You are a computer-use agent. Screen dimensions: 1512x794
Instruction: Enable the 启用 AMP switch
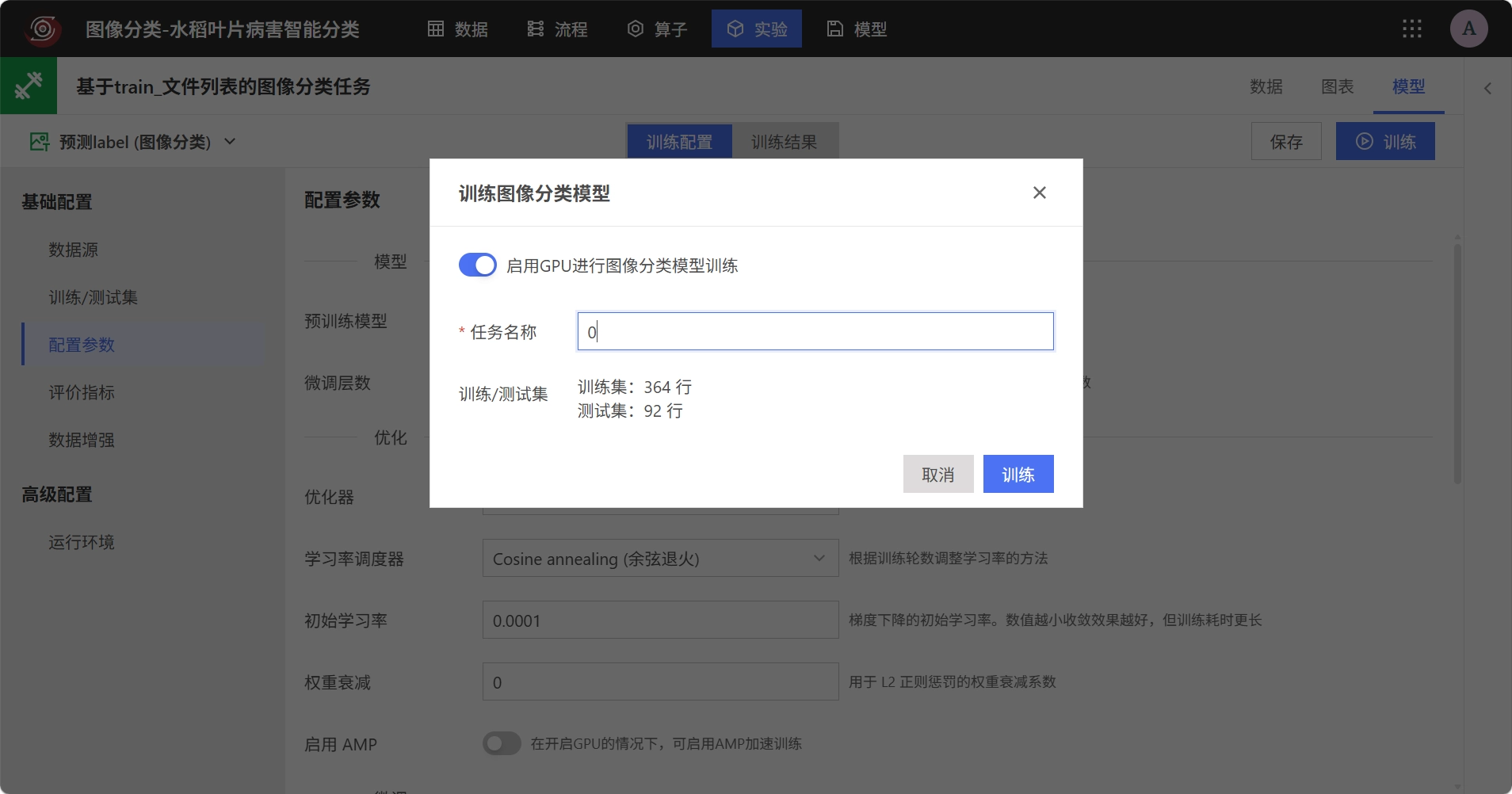tap(502, 743)
